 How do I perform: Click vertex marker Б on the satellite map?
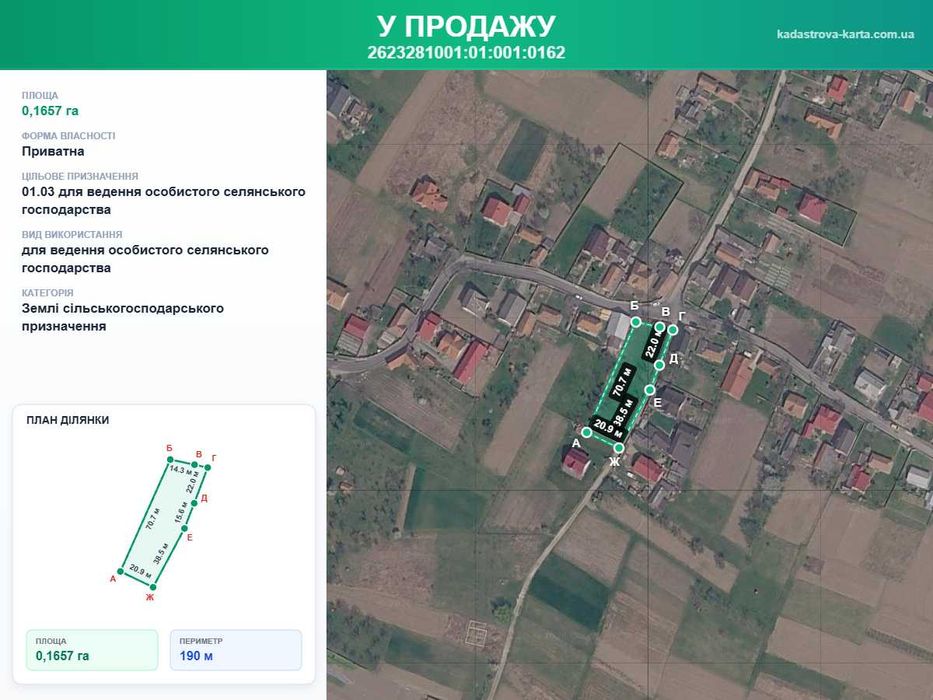(636, 322)
